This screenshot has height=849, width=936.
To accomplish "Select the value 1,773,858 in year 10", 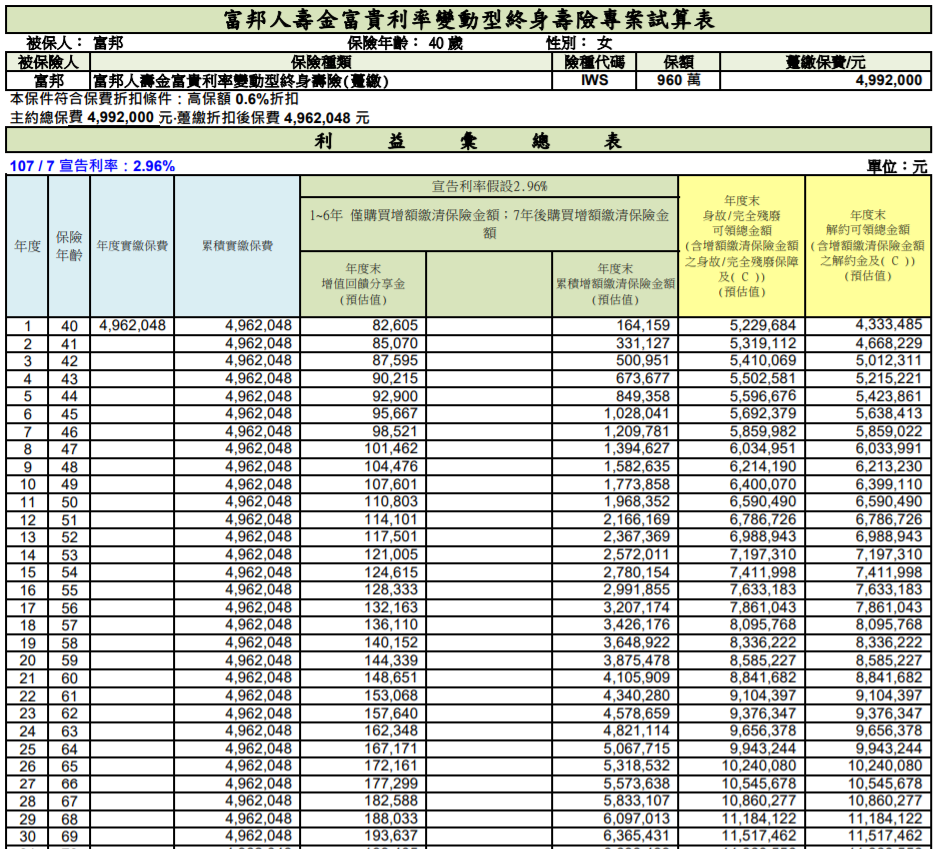I will [636, 484].
